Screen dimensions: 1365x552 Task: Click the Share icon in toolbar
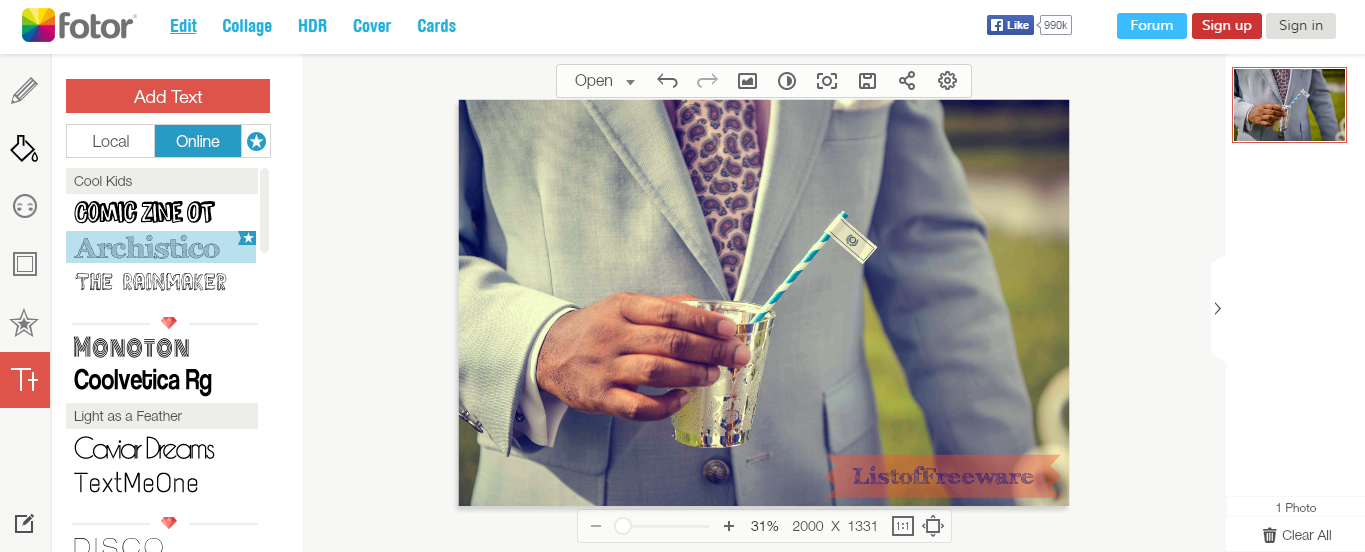pyautogui.click(x=907, y=81)
